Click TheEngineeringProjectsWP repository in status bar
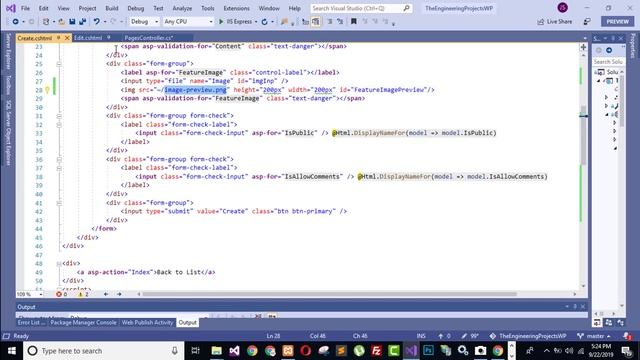Screen dimensions: 640x360 [x=528, y=336]
